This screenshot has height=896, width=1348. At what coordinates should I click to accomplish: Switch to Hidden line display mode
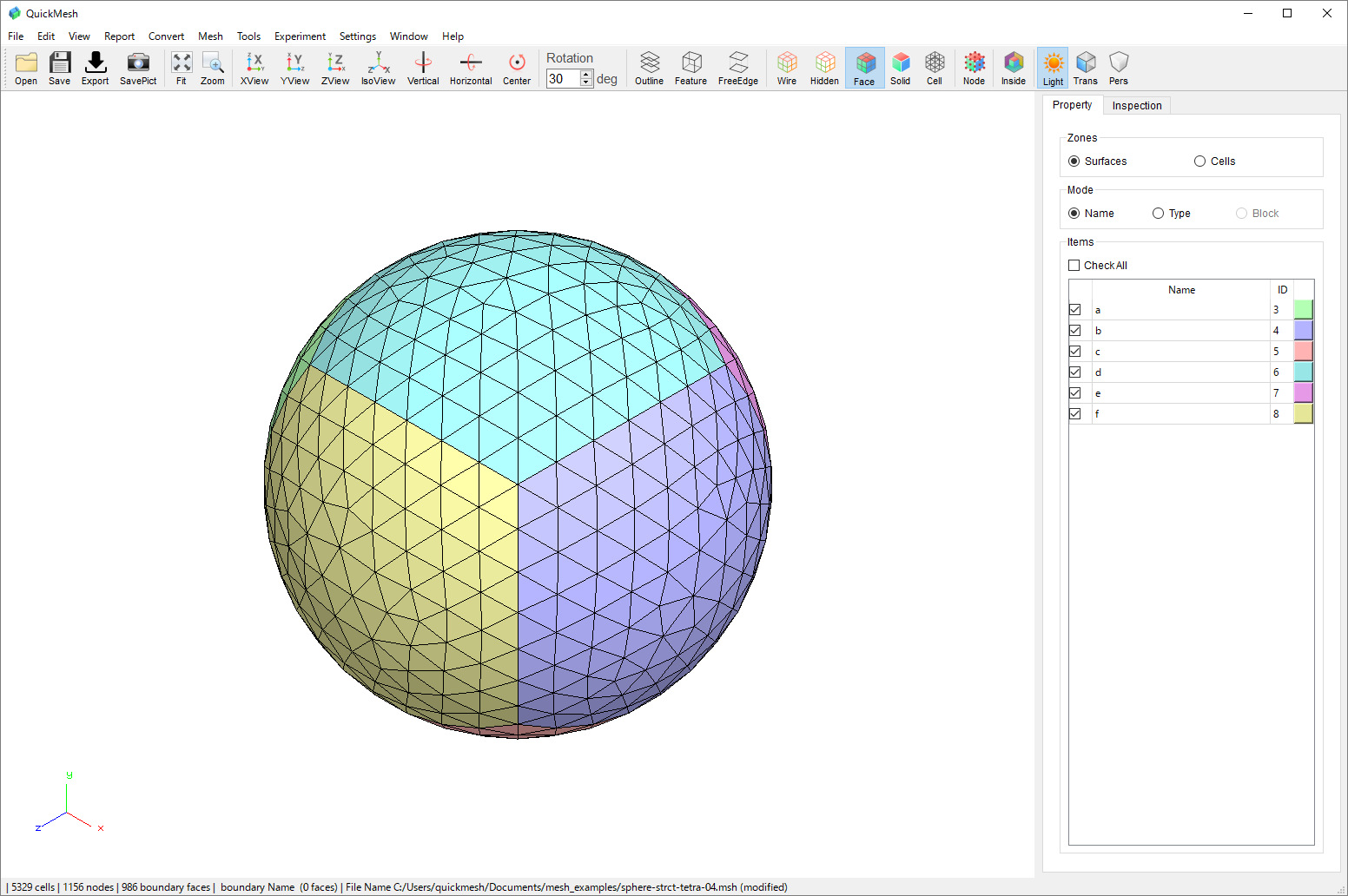[824, 68]
